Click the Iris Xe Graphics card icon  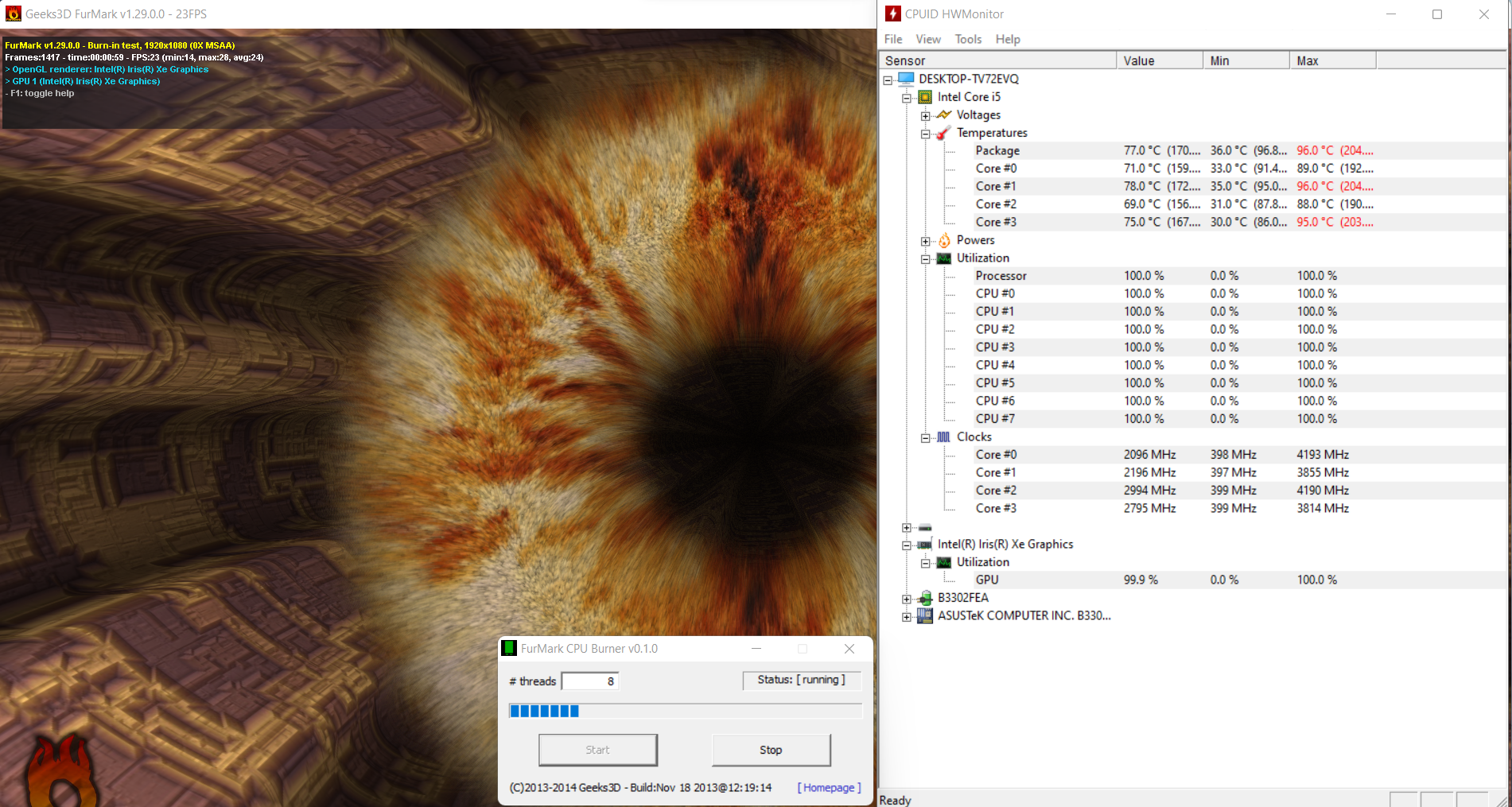[925, 545]
